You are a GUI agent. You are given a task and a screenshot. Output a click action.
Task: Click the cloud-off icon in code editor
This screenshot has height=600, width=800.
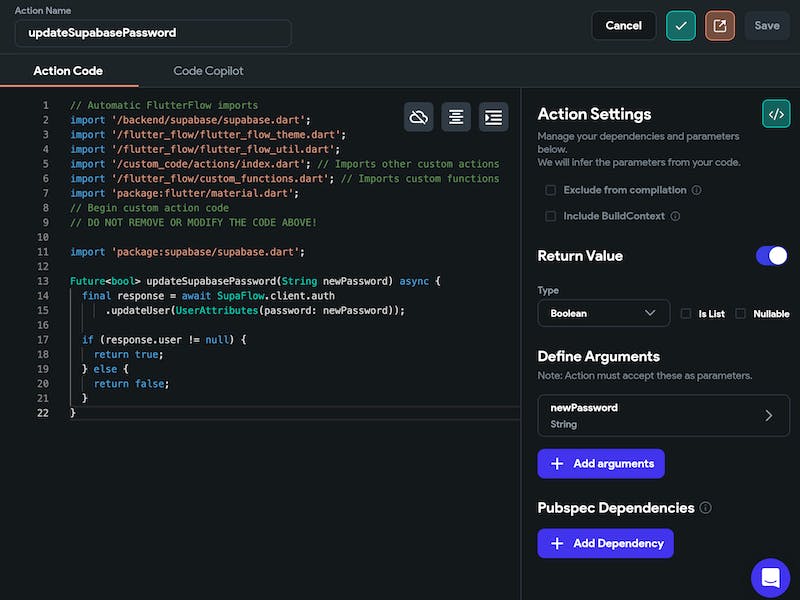coord(418,117)
